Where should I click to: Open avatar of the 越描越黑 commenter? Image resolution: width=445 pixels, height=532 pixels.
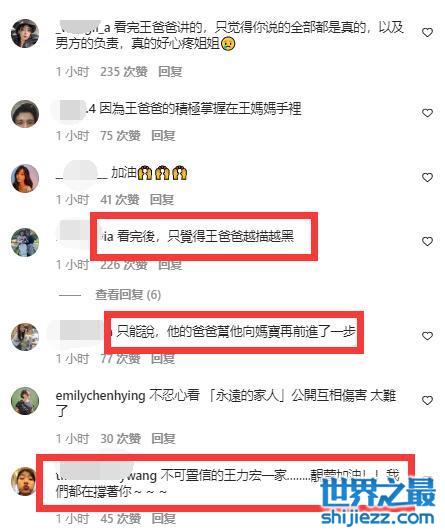[x=25, y=242]
